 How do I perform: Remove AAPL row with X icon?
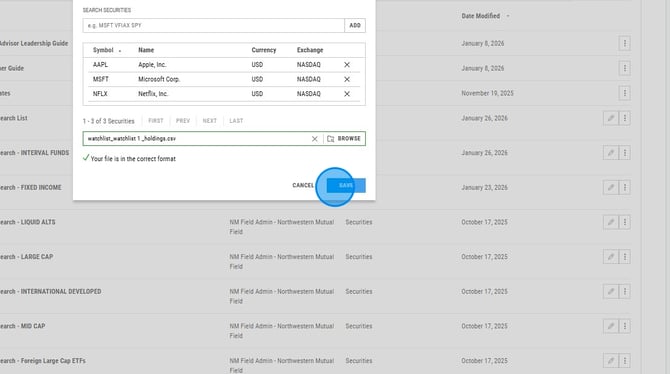347,65
